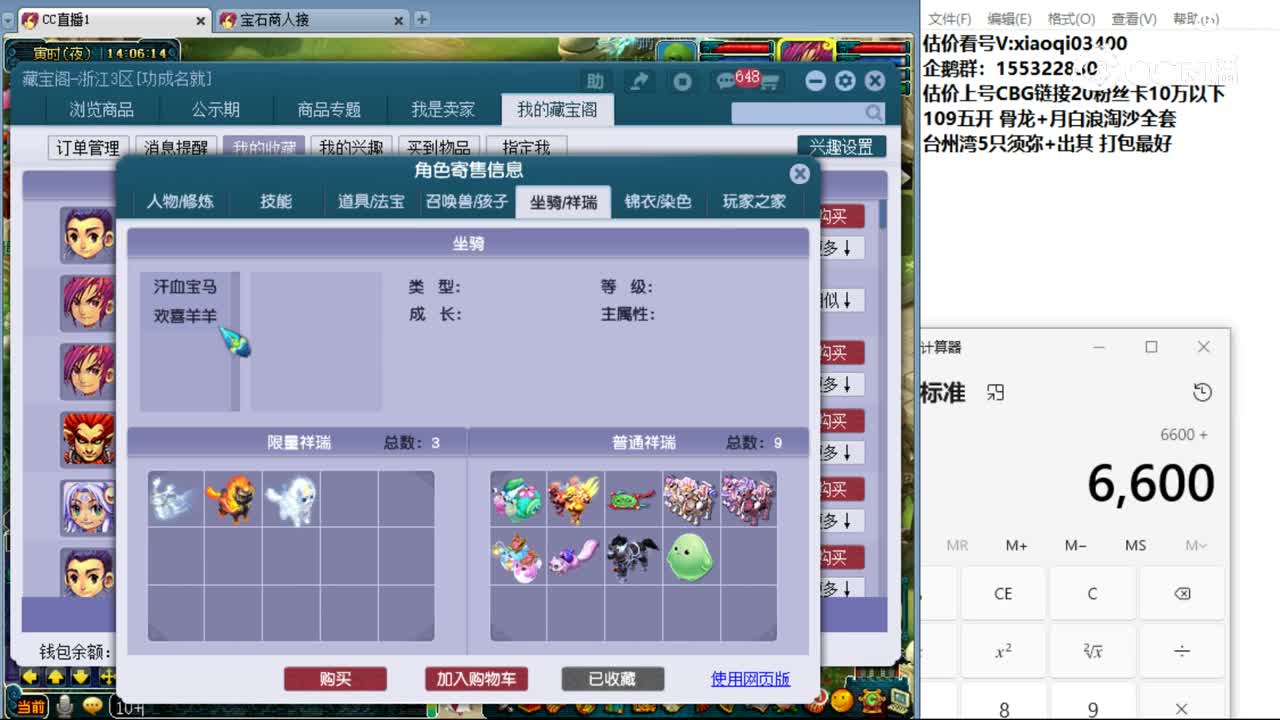Open the 格式(O) menu in Notepad
Viewport: 1280px width, 720px height.
[1069, 18]
